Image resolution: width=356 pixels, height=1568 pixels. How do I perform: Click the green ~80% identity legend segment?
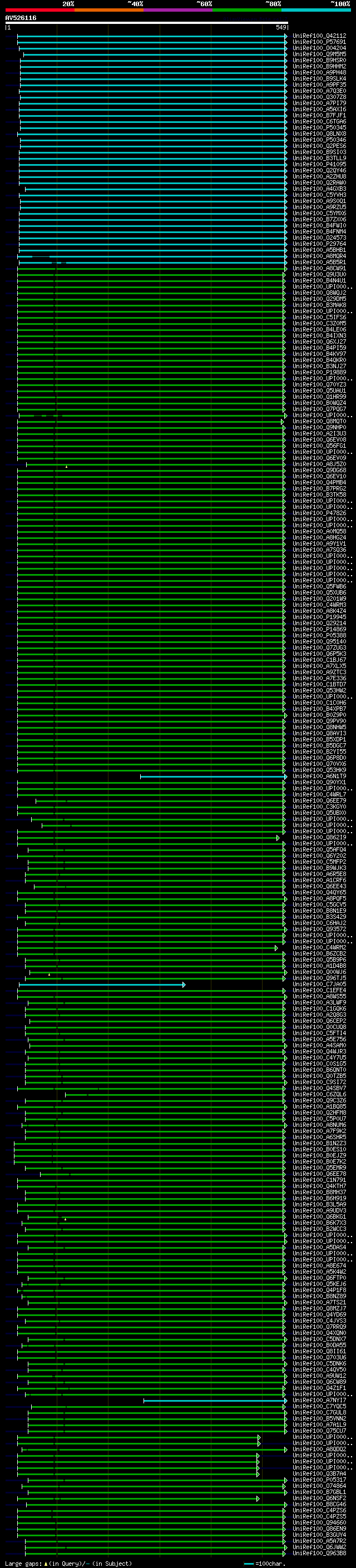pos(247,10)
